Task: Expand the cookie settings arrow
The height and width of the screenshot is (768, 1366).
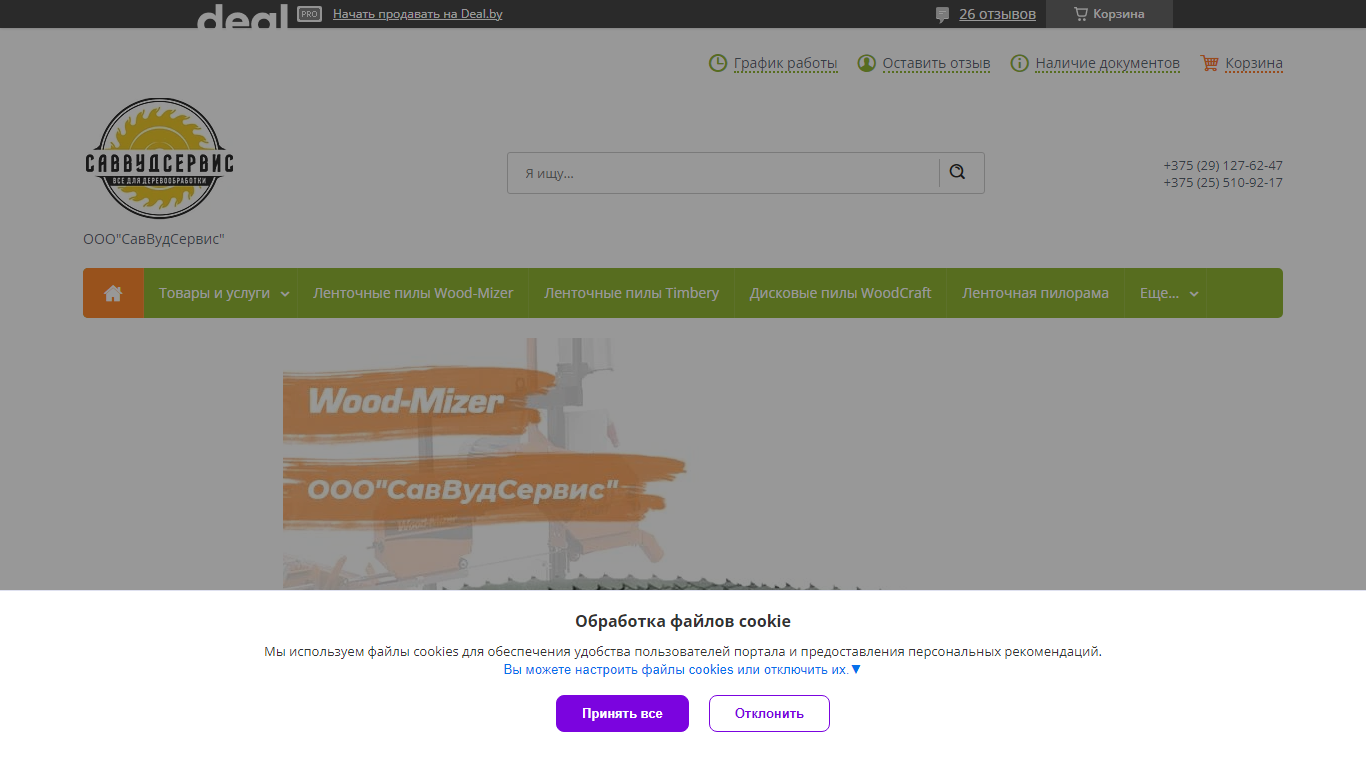Action: pyautogui.click(x=855, y=669)
